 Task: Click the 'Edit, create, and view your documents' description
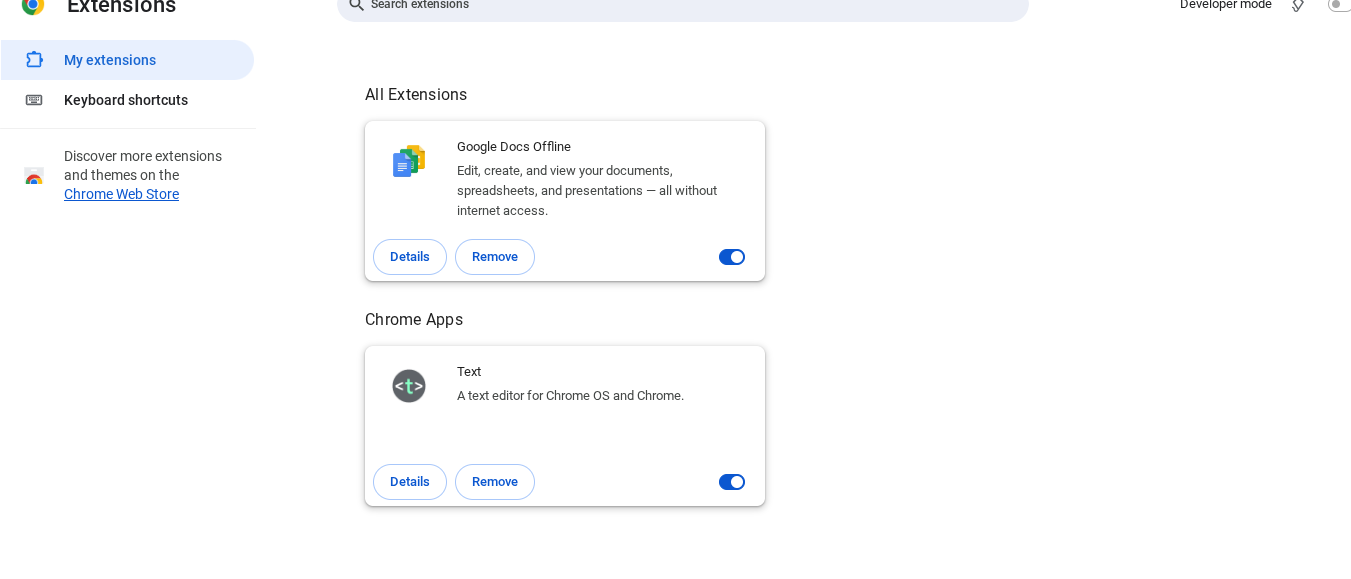coord(587,191)
